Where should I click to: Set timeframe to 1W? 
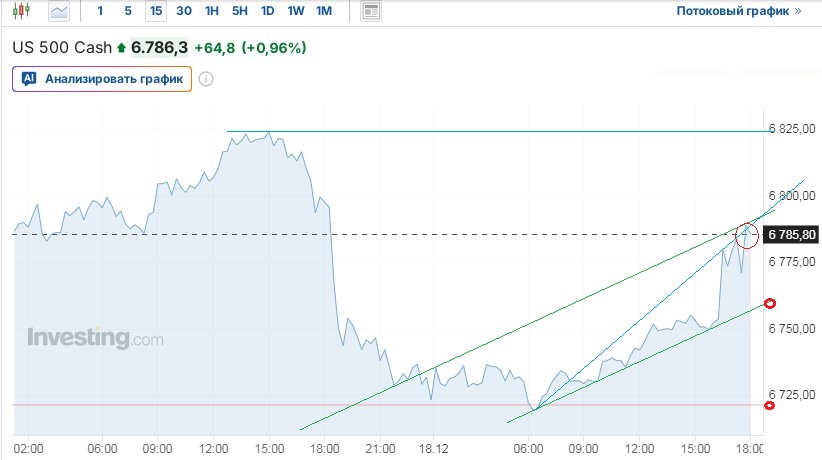[x=296, y=11]
